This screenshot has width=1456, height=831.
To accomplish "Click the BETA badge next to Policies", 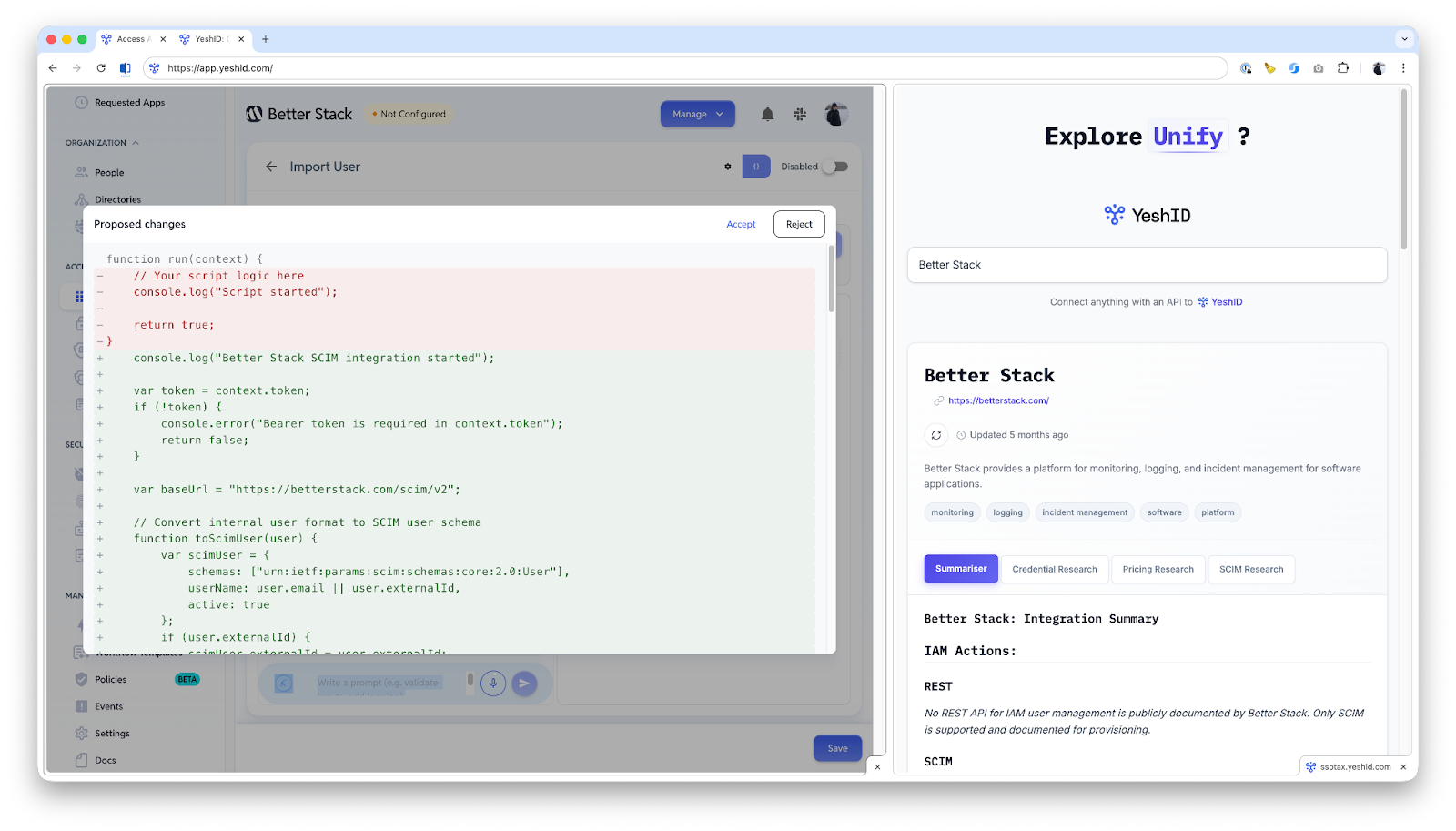I will 187,679.
